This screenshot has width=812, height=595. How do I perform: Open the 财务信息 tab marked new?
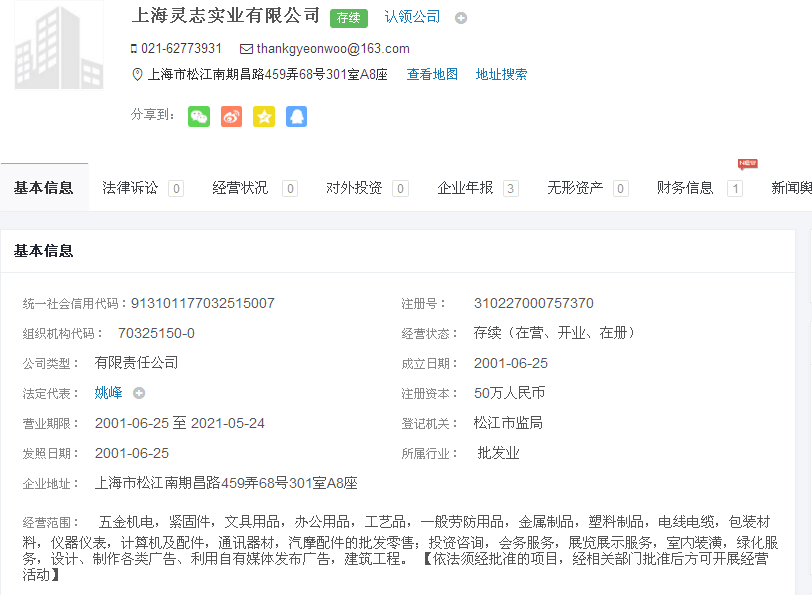click(x=685, y=188)
